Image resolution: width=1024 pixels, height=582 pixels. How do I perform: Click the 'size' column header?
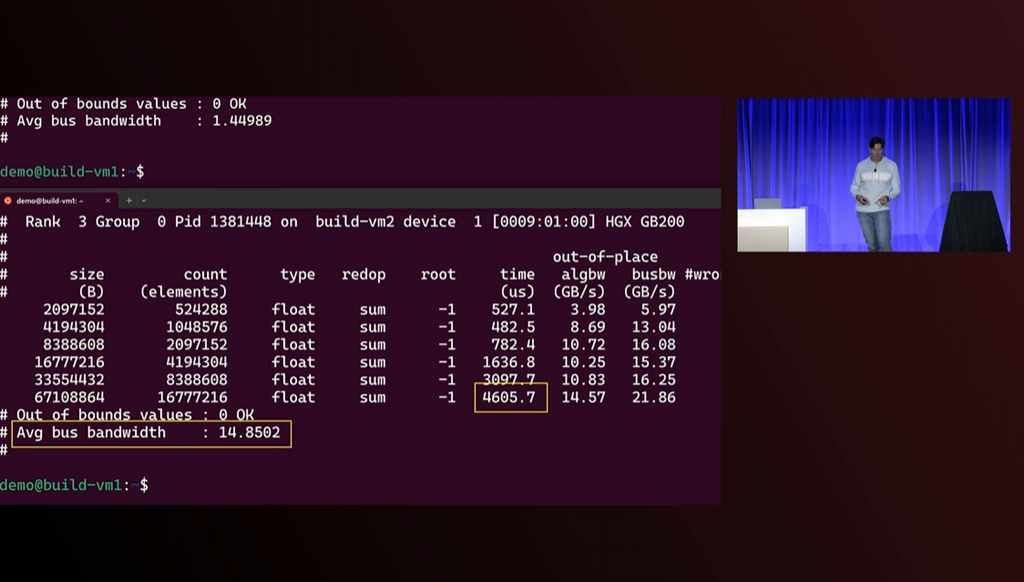pos(87,274)
